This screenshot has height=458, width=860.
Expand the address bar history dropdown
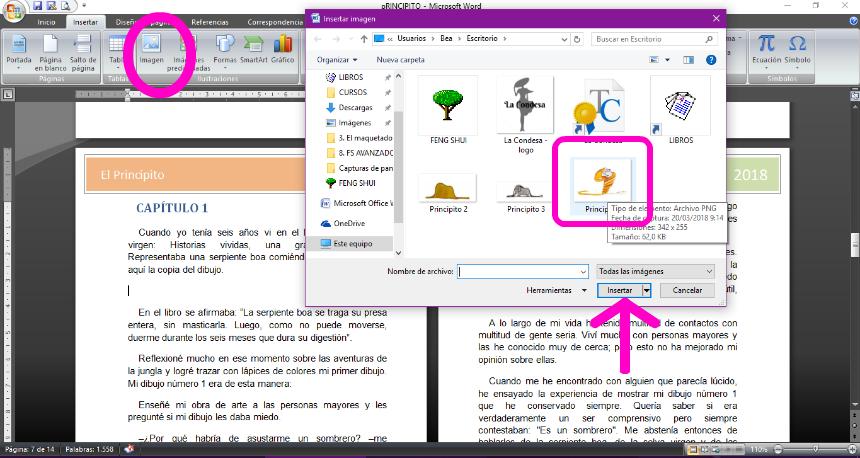(564, 39)
